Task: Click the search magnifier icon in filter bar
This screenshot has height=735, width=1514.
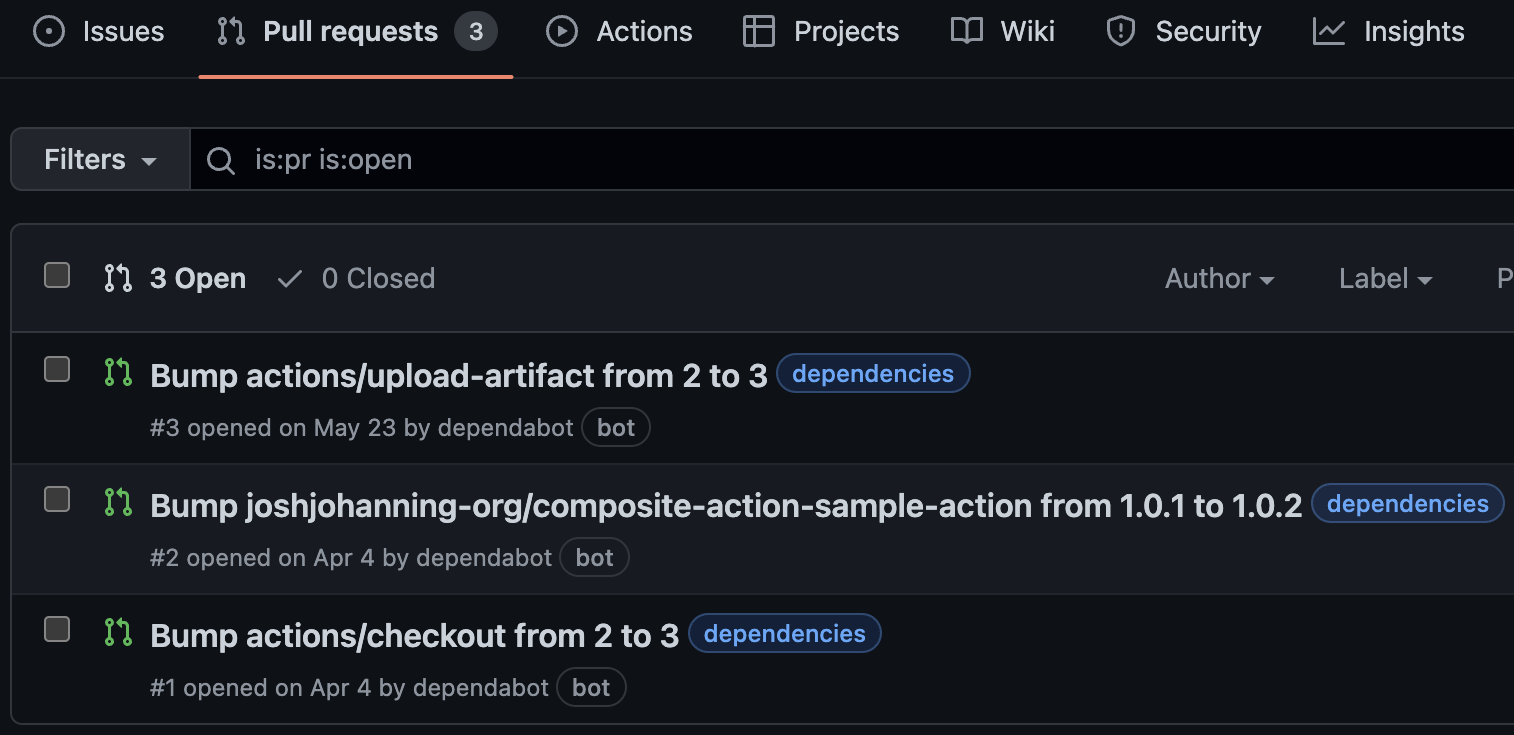Action: click(220, 160)
